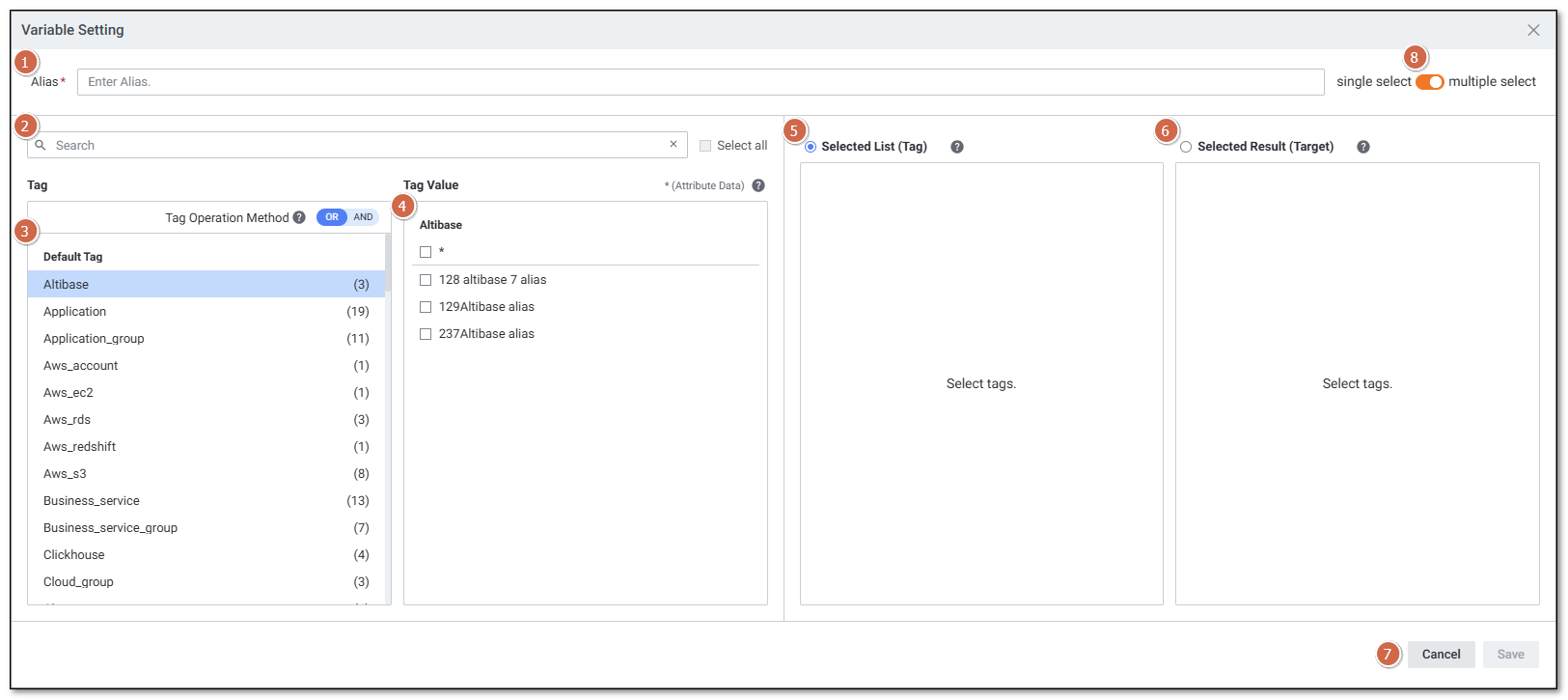Click help icon beside Attribute Data label

(758, 185)
